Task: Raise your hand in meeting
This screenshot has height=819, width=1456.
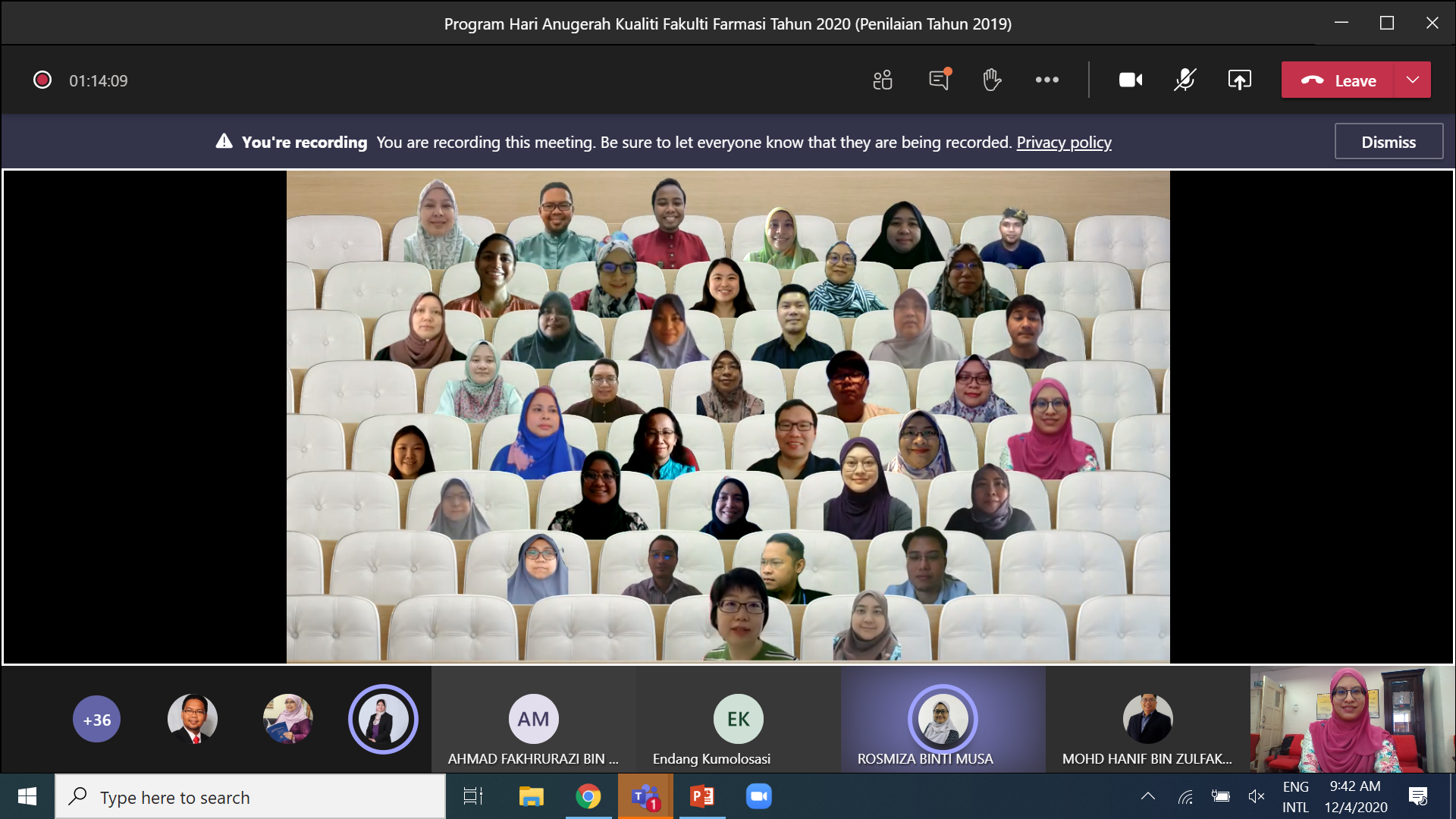Action: pos(992,80)
